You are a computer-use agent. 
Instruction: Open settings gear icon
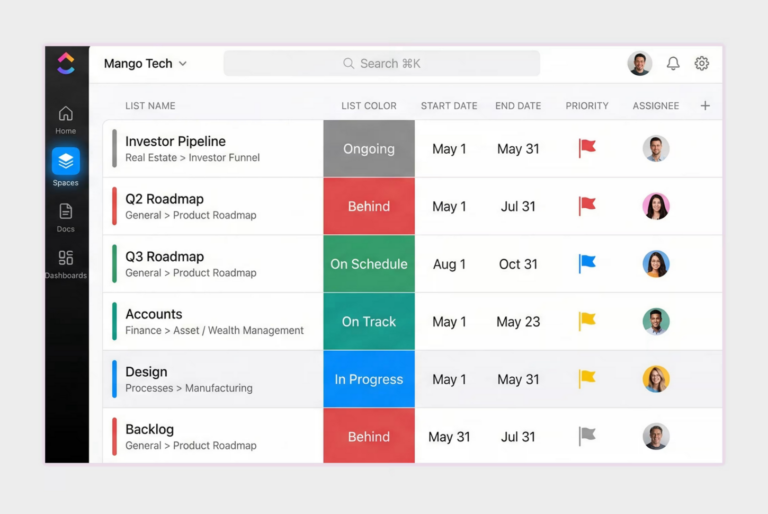701,63
